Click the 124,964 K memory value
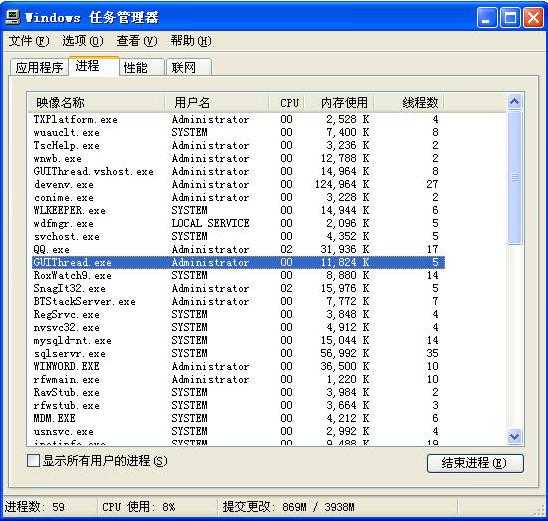Viewport: 548px width, 521px height. pos(342,184)
